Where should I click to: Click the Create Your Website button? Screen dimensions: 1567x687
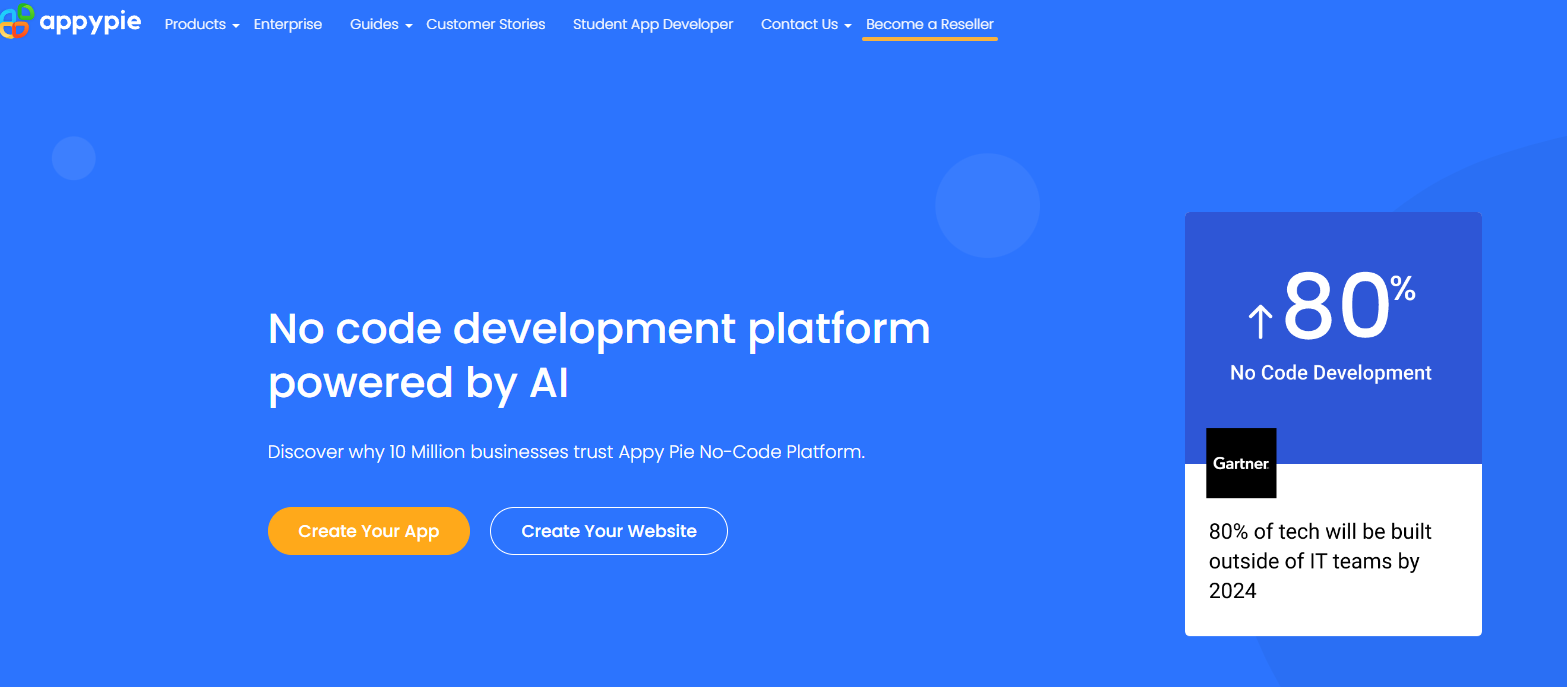[608, 531]
